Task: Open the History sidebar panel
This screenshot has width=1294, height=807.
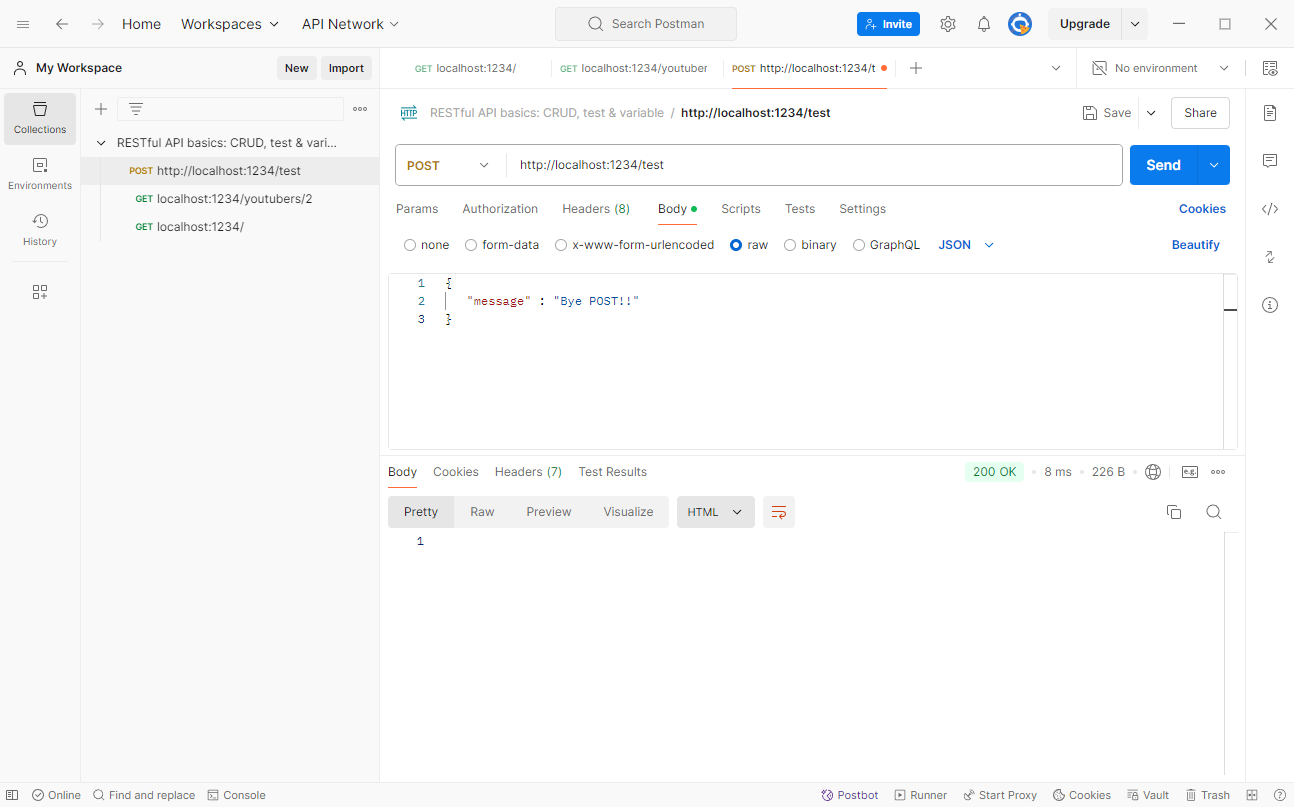Action: tap(40, 230)
